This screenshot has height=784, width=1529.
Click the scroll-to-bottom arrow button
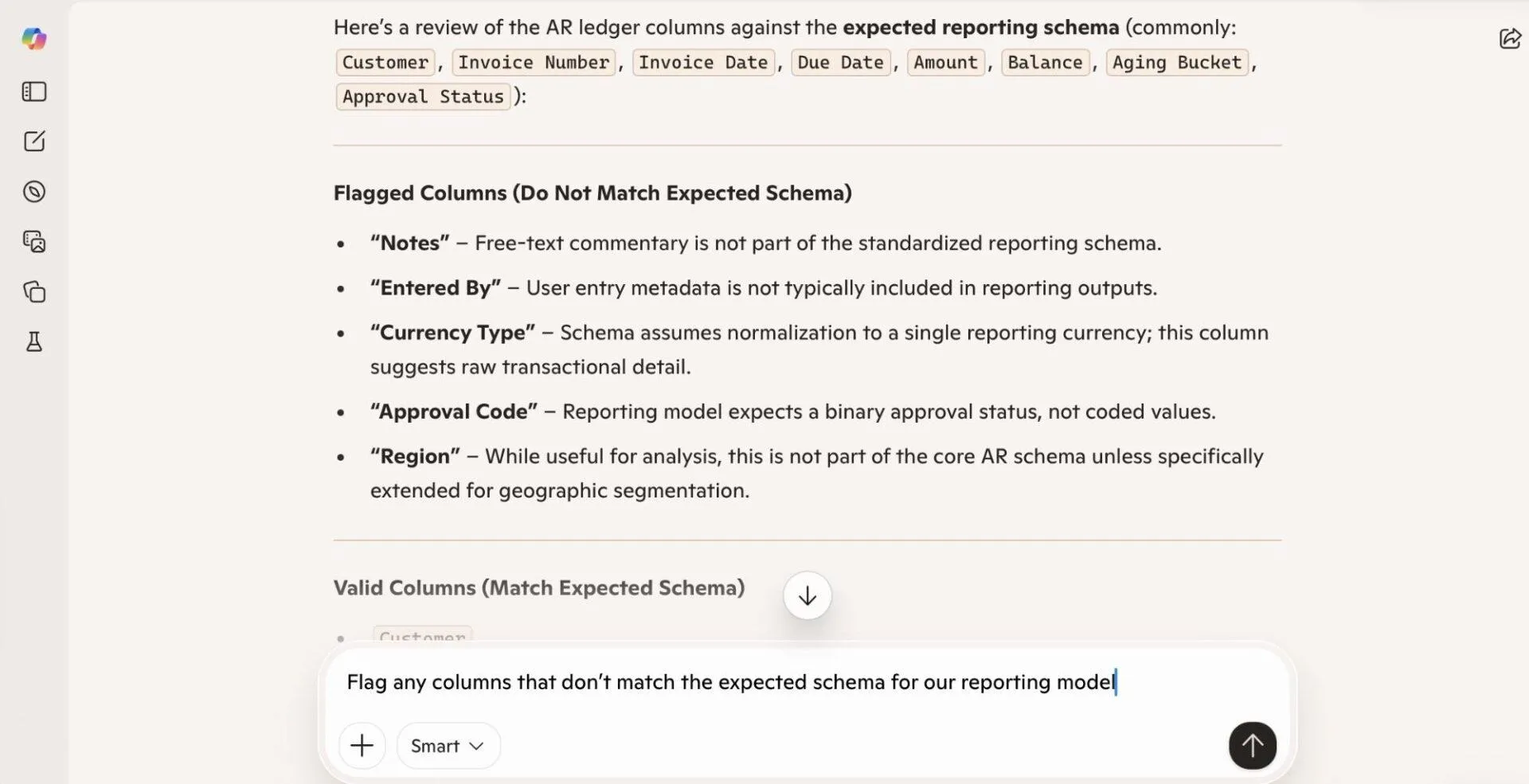tap(808, 595)
